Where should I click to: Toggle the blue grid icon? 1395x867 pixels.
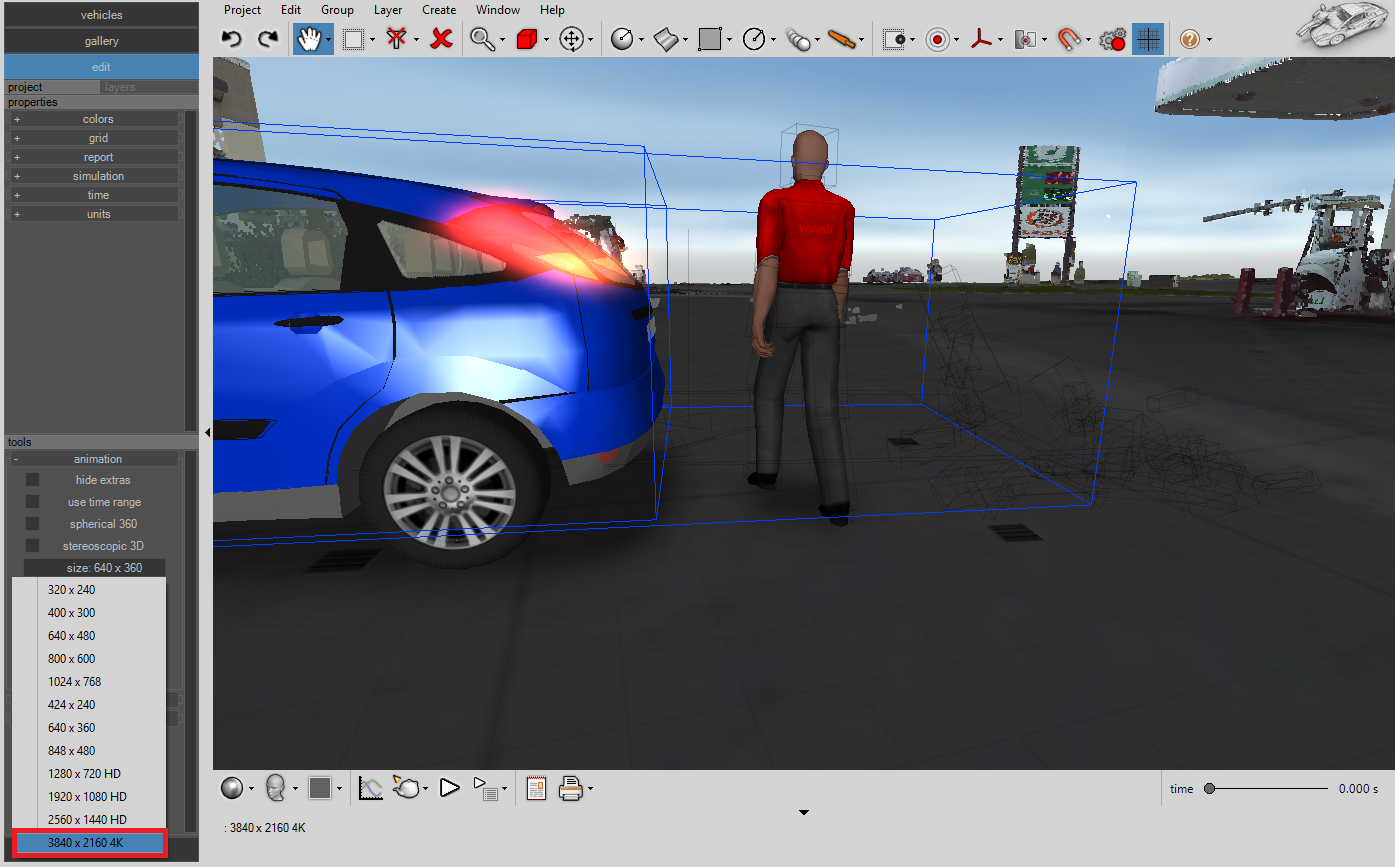(x=1147, y=39)
